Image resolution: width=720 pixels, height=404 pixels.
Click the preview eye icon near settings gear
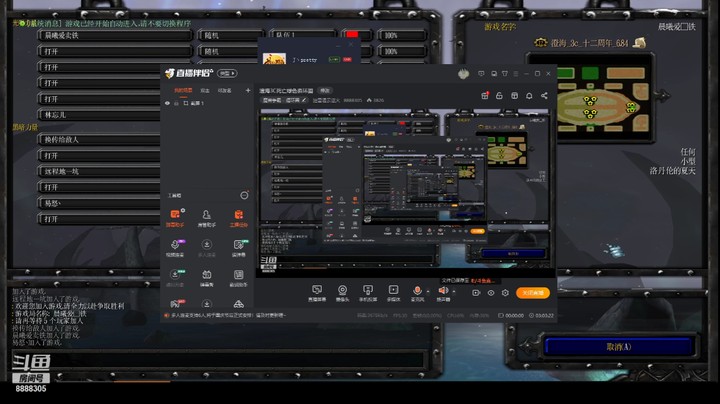491,292
